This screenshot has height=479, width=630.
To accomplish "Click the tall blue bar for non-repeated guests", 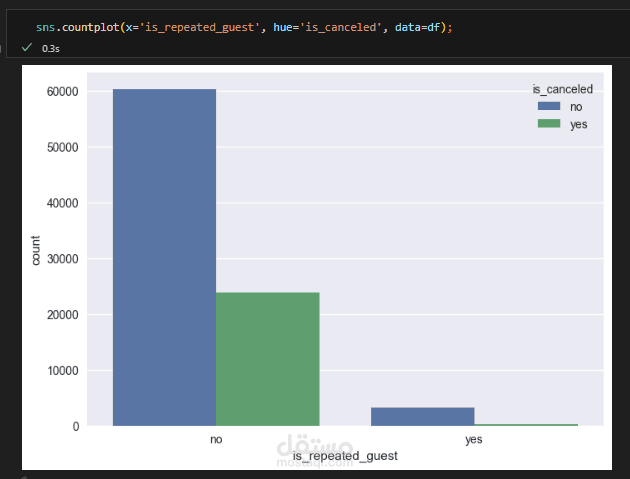I will pos(164,257).
